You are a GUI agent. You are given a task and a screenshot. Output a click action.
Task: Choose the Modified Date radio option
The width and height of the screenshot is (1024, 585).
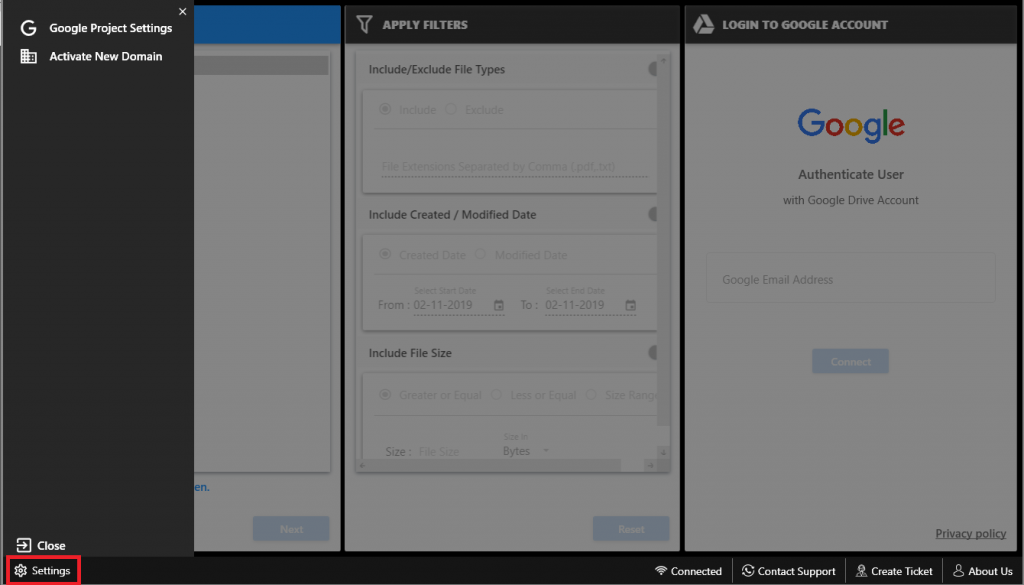481,254
